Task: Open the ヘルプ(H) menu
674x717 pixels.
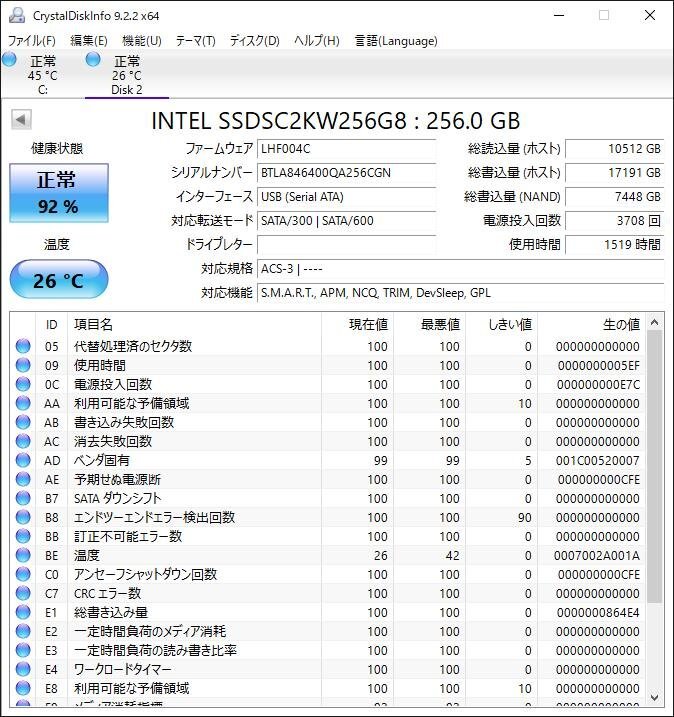Action: (316, 41)
